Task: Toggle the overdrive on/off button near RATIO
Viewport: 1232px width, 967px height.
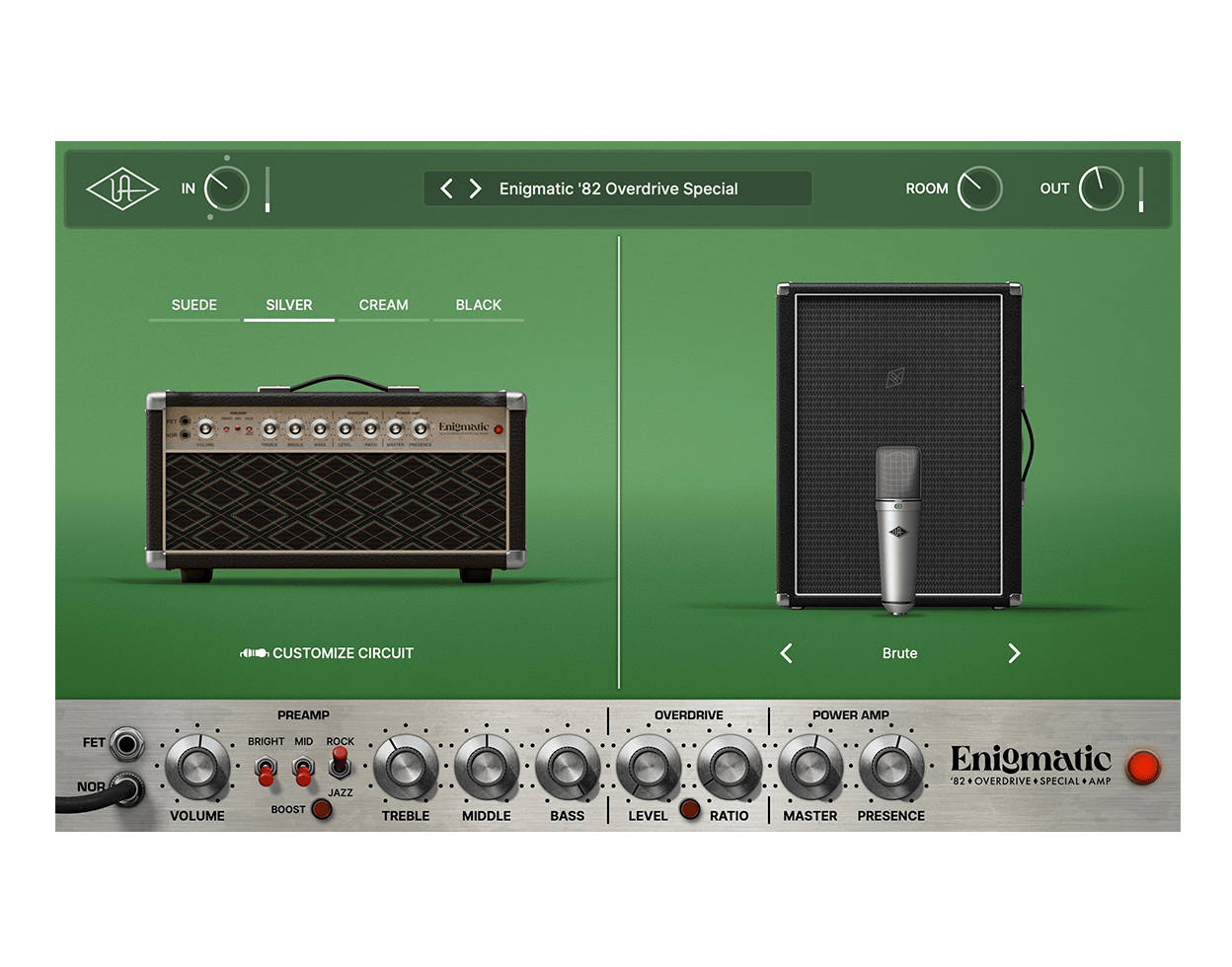Action: pyautogui.click(x=690, y=810)
